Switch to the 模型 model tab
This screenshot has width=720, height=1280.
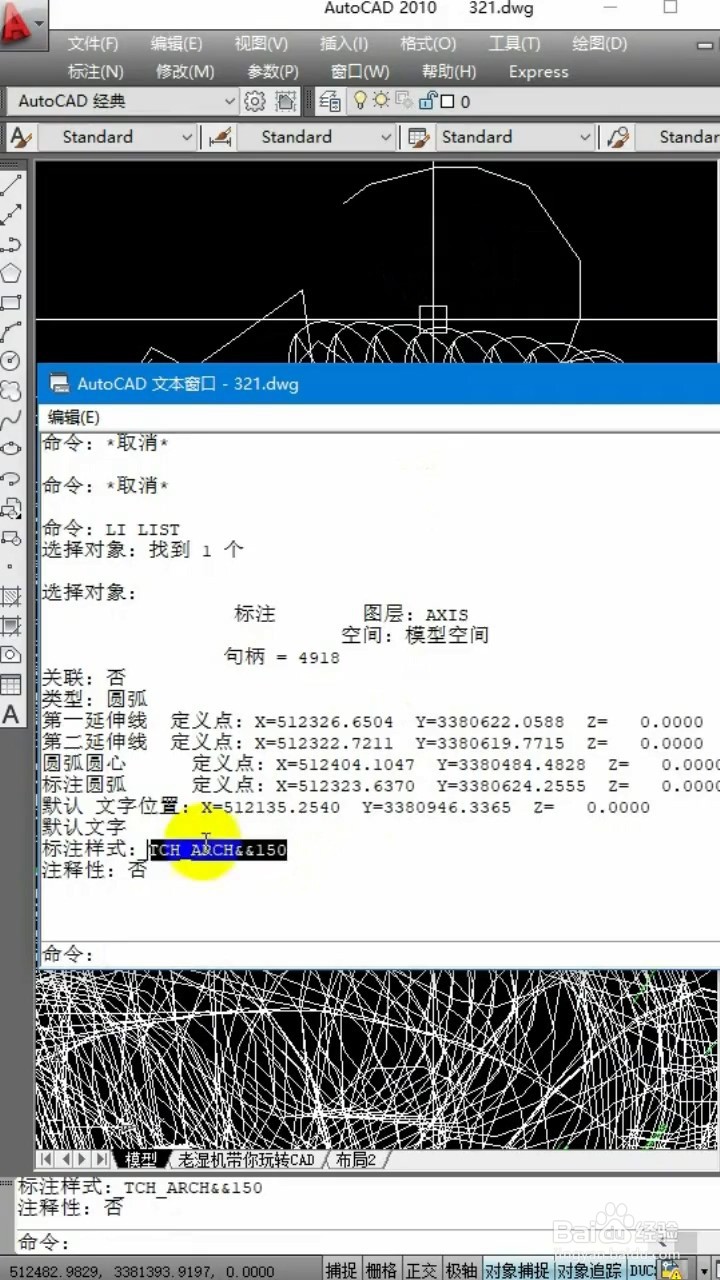(141, 1160)
